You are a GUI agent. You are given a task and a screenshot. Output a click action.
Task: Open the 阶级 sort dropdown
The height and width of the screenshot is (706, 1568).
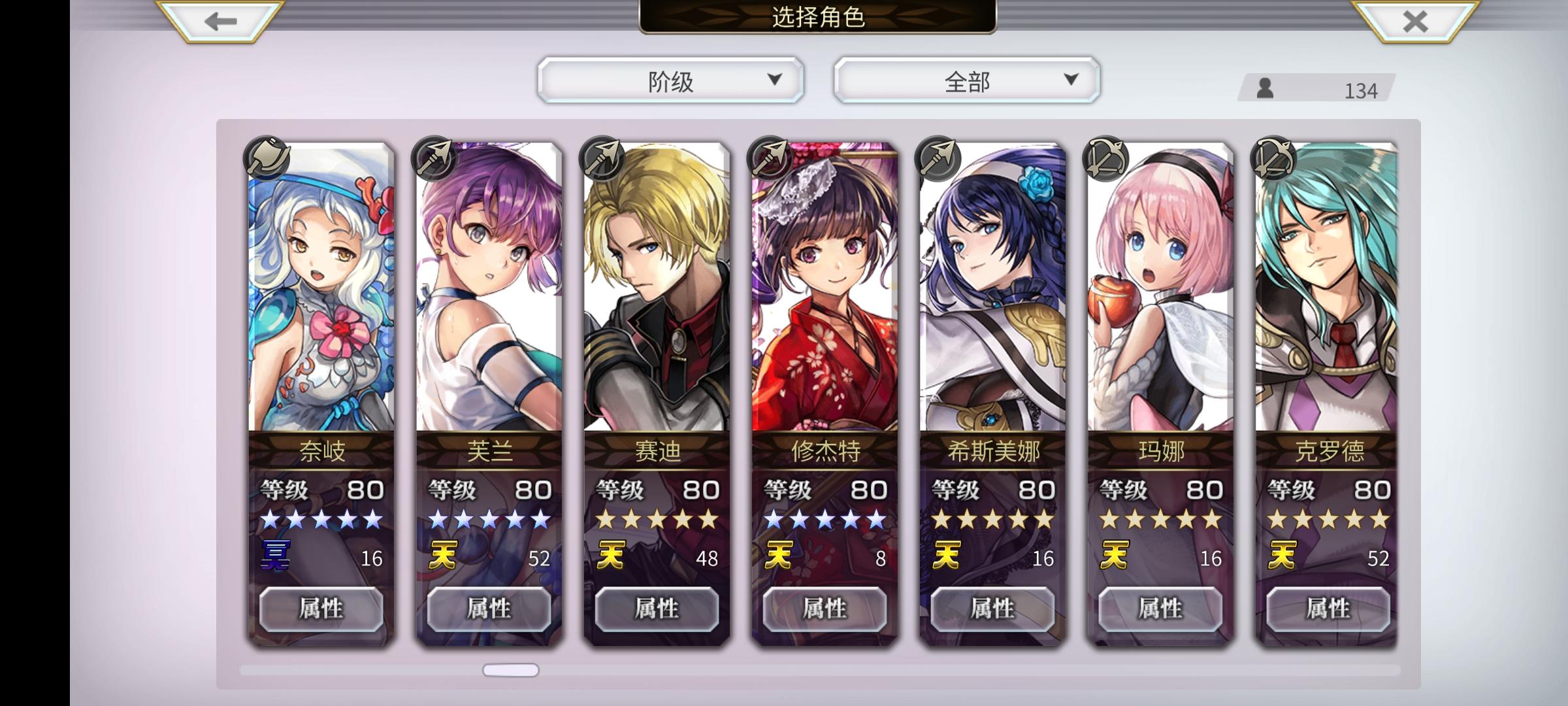(x=670, y=80)
